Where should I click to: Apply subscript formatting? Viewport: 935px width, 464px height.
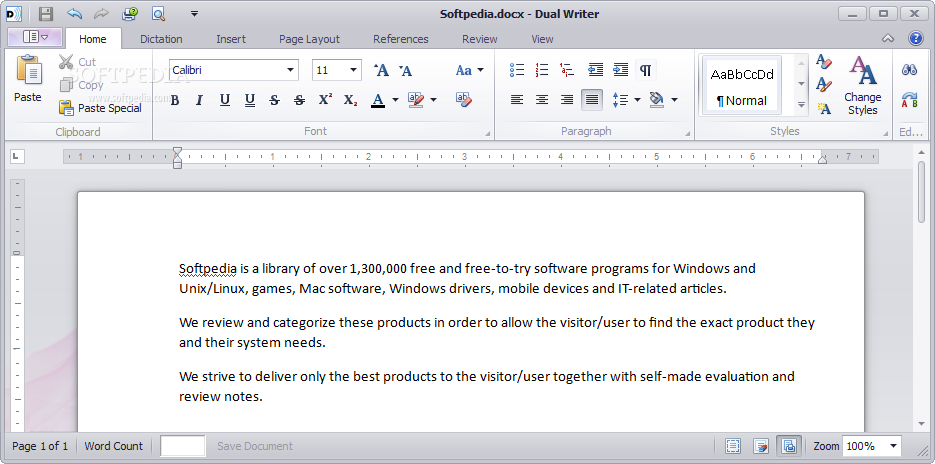pos(351,100)
